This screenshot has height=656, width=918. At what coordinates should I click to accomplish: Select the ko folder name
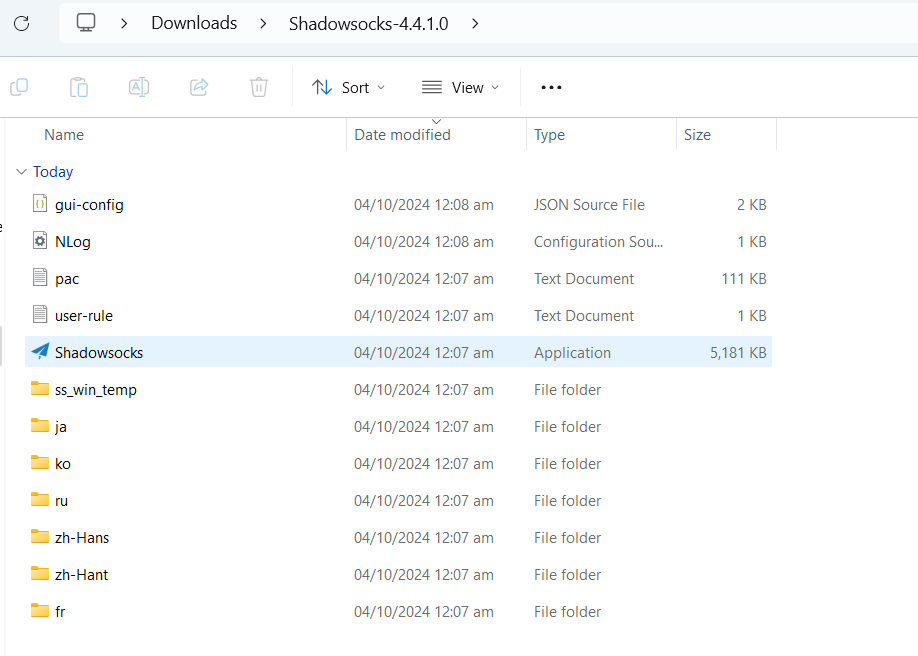(x=63, y=463)
